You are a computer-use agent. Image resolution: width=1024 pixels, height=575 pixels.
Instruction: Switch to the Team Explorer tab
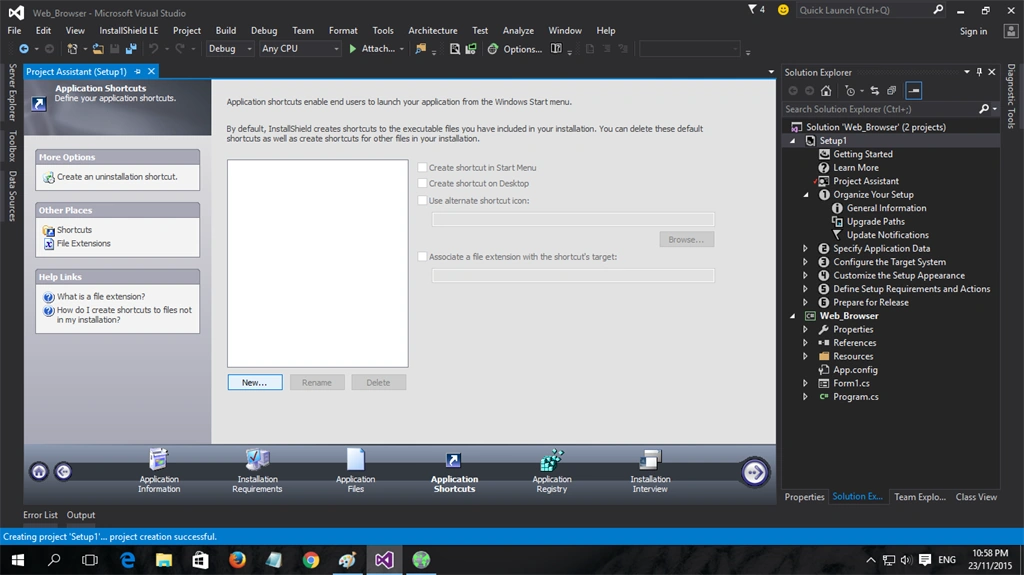(x=920, y=497)
